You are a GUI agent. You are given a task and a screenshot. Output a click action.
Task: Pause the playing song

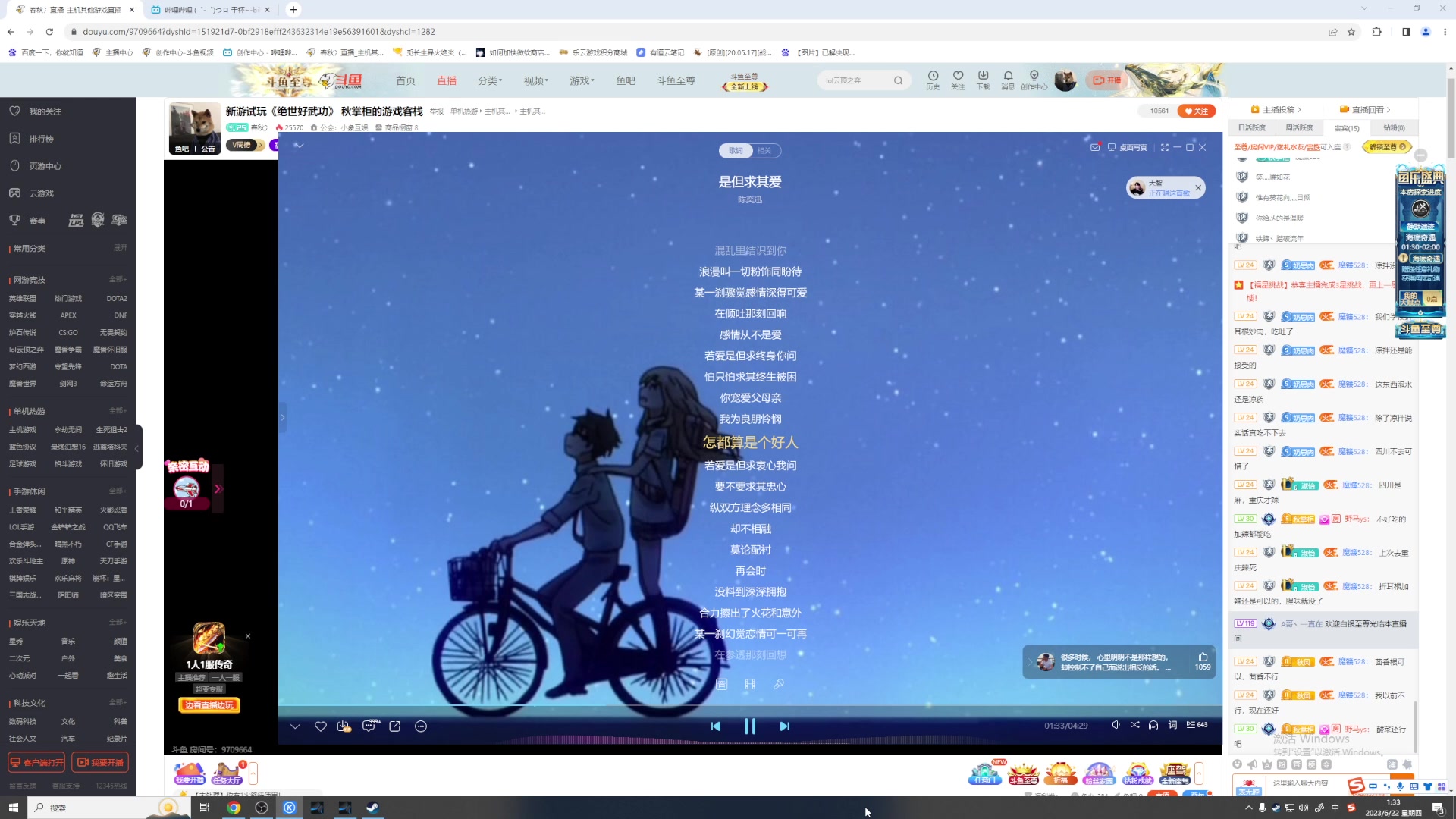[x=749, y=726]
